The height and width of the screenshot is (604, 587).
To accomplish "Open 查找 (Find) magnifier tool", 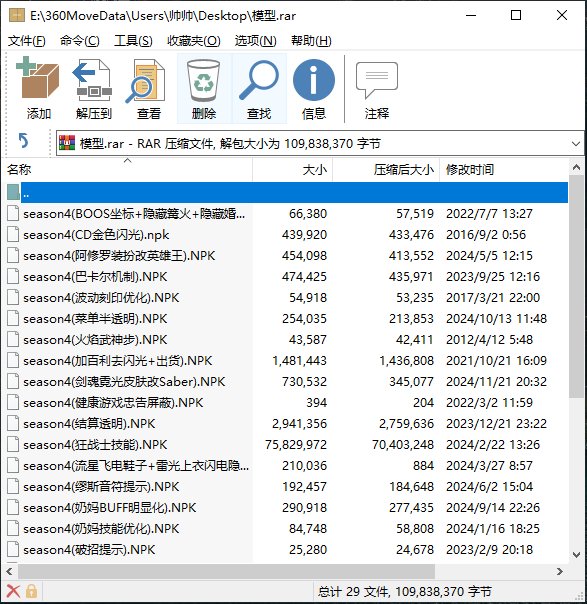I will tap(259, 80).
